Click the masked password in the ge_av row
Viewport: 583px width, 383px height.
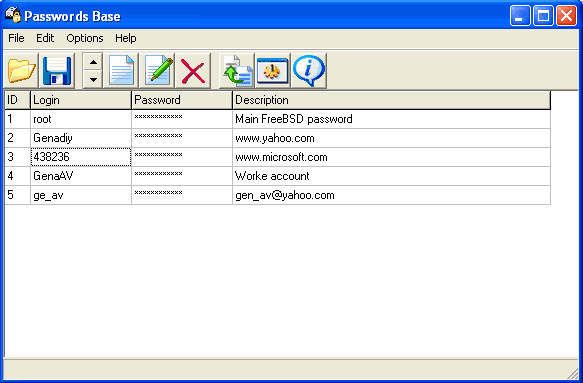(x=182, y=195)
